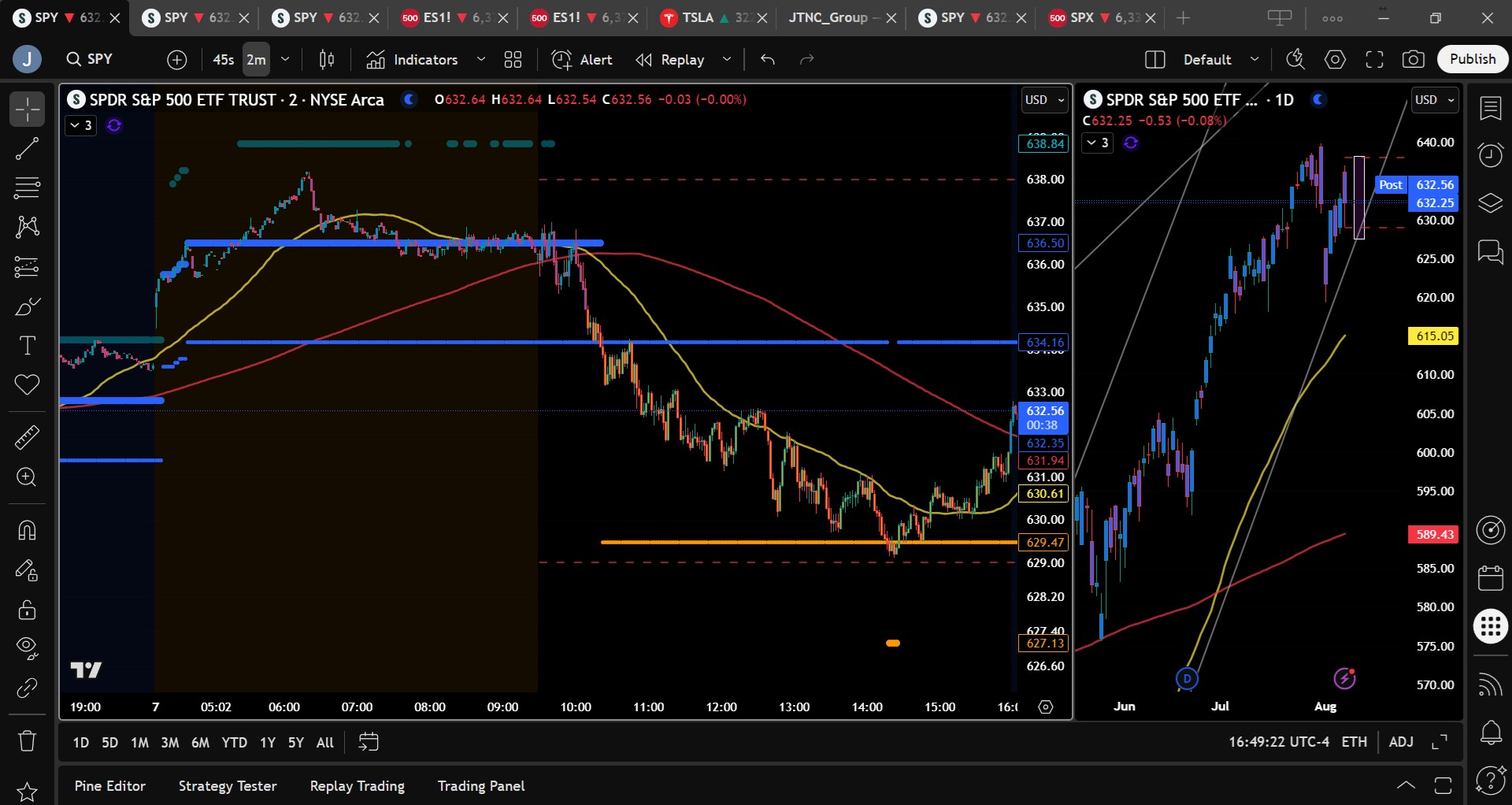Expand the Replay options dropdown
Viewport: 1512px width, 805px height.
click(727, 60)
